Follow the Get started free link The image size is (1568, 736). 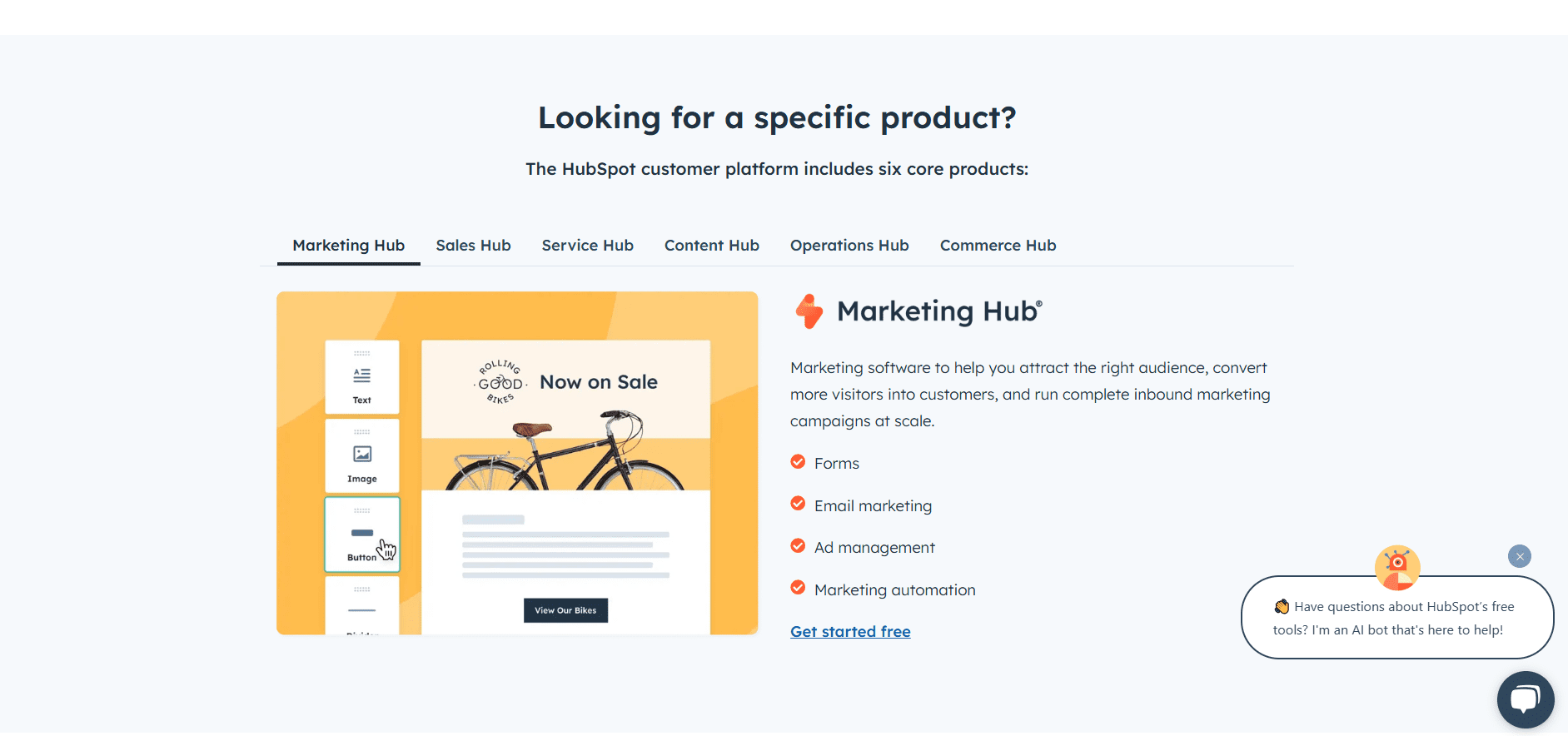pyautogui.click(x=850, y=632)
